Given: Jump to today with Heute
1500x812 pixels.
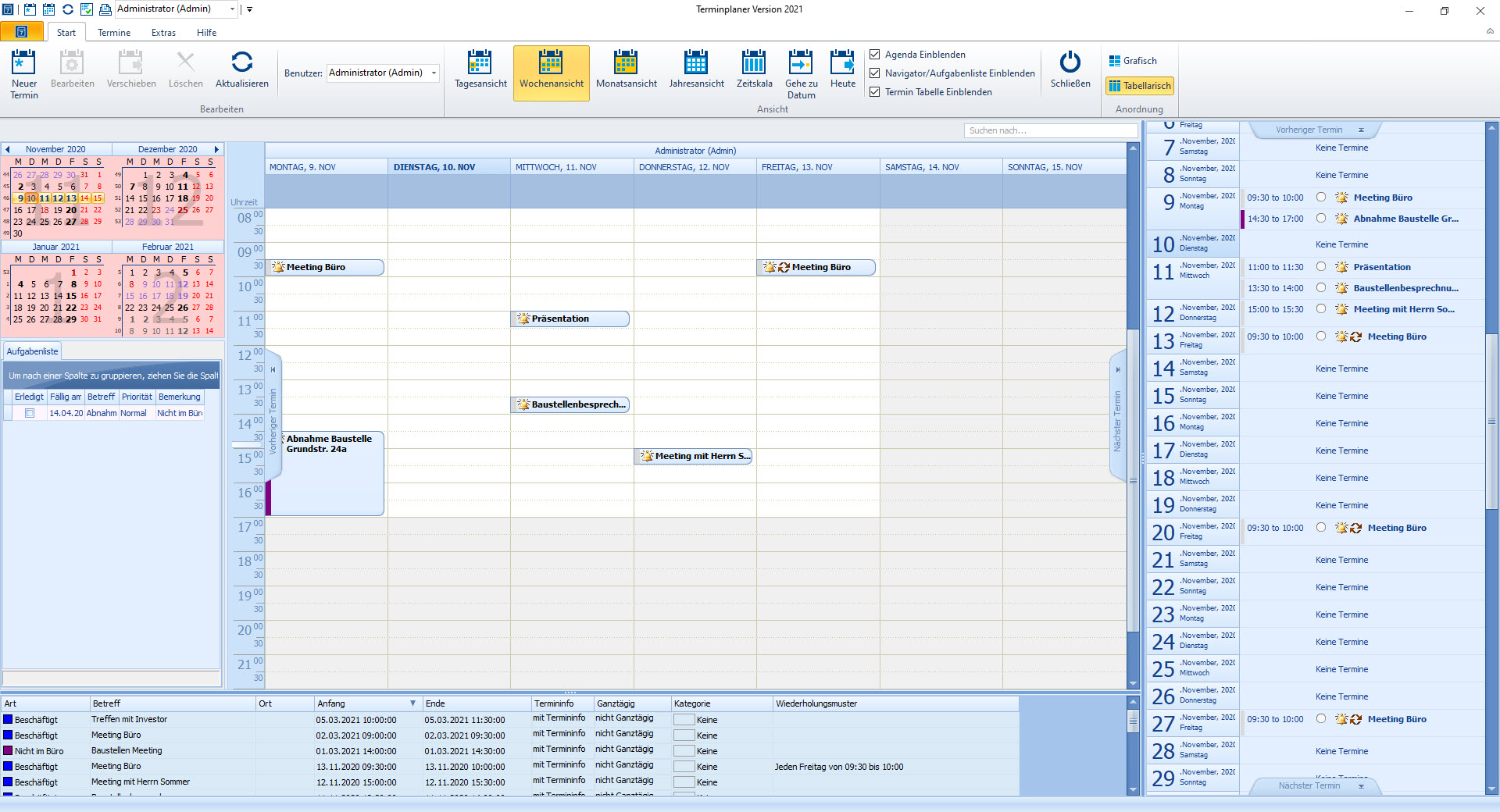Looking at the screenshot, I should [843, 73].
